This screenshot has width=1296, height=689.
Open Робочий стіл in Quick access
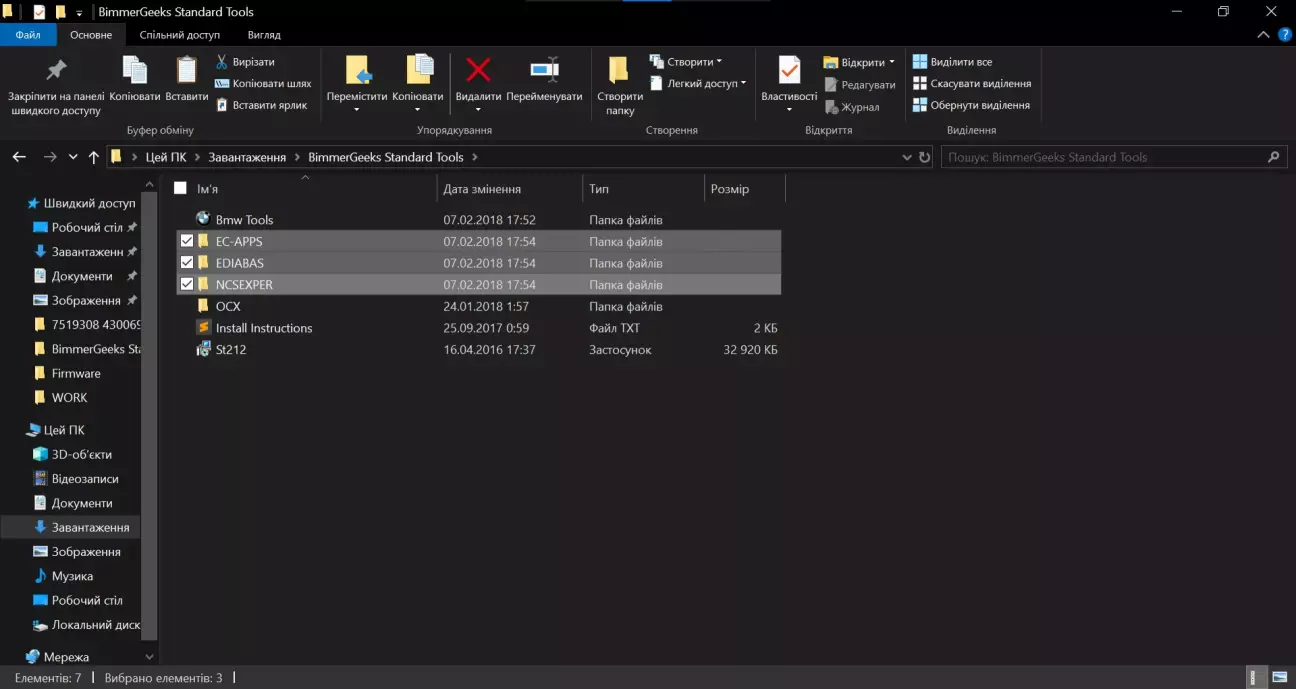pos(86,227)
